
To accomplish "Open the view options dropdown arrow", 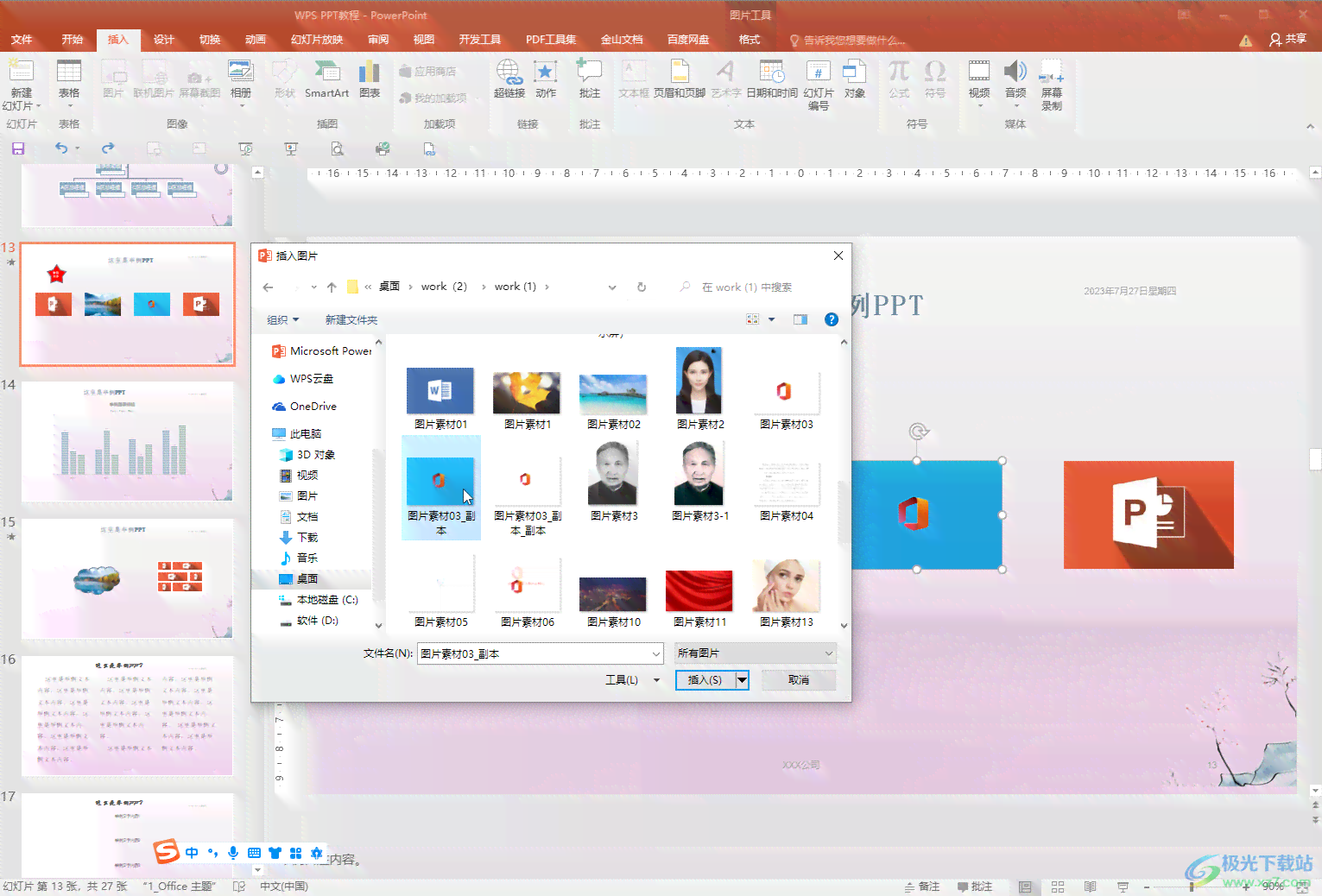I will click(772, 319).
